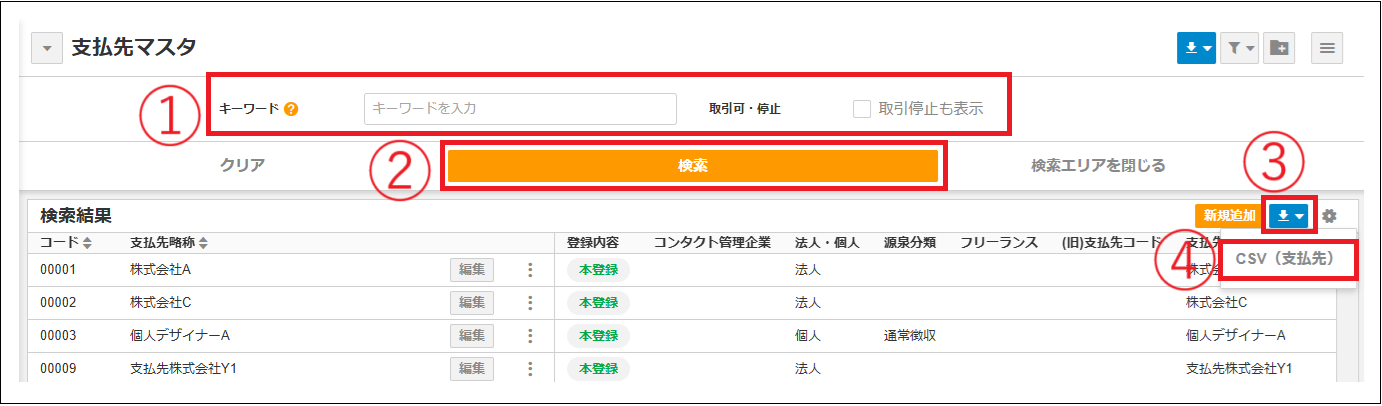Enable 取引停止も表示 checkbox

[x=861, y=108]
